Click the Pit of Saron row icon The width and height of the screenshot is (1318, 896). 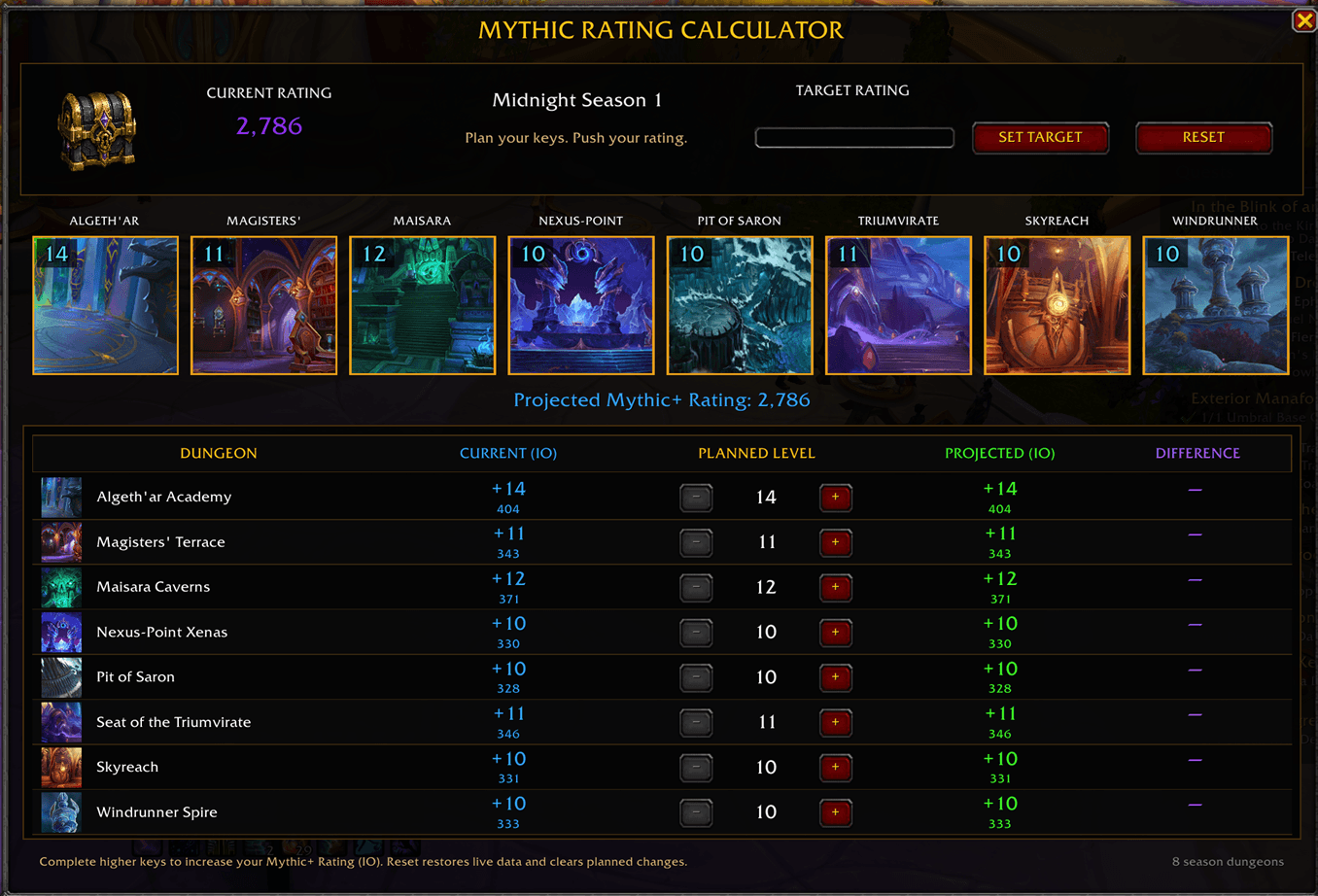61,676
